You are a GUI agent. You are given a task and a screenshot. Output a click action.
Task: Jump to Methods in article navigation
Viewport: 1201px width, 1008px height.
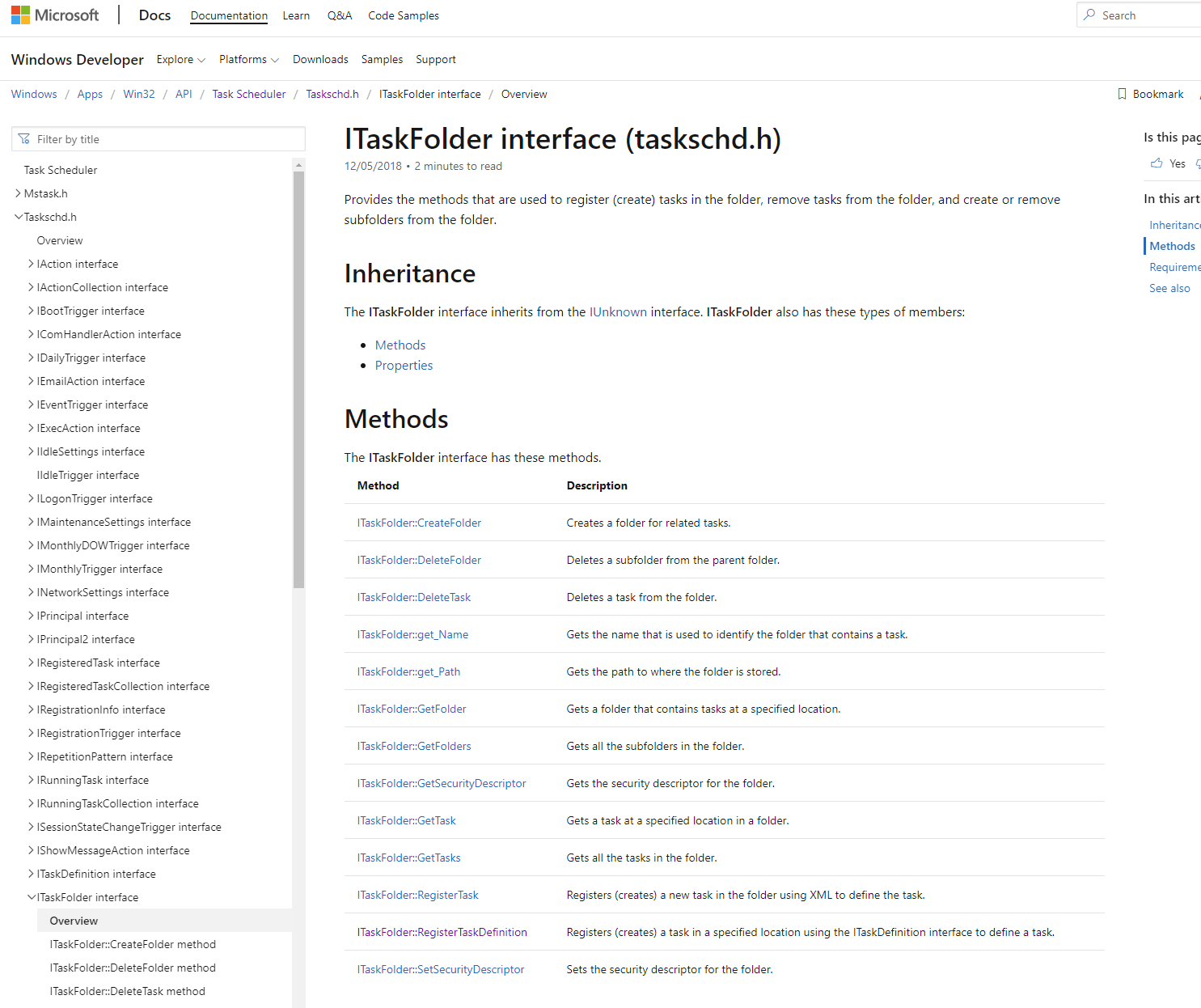(x=1172, y=246)
